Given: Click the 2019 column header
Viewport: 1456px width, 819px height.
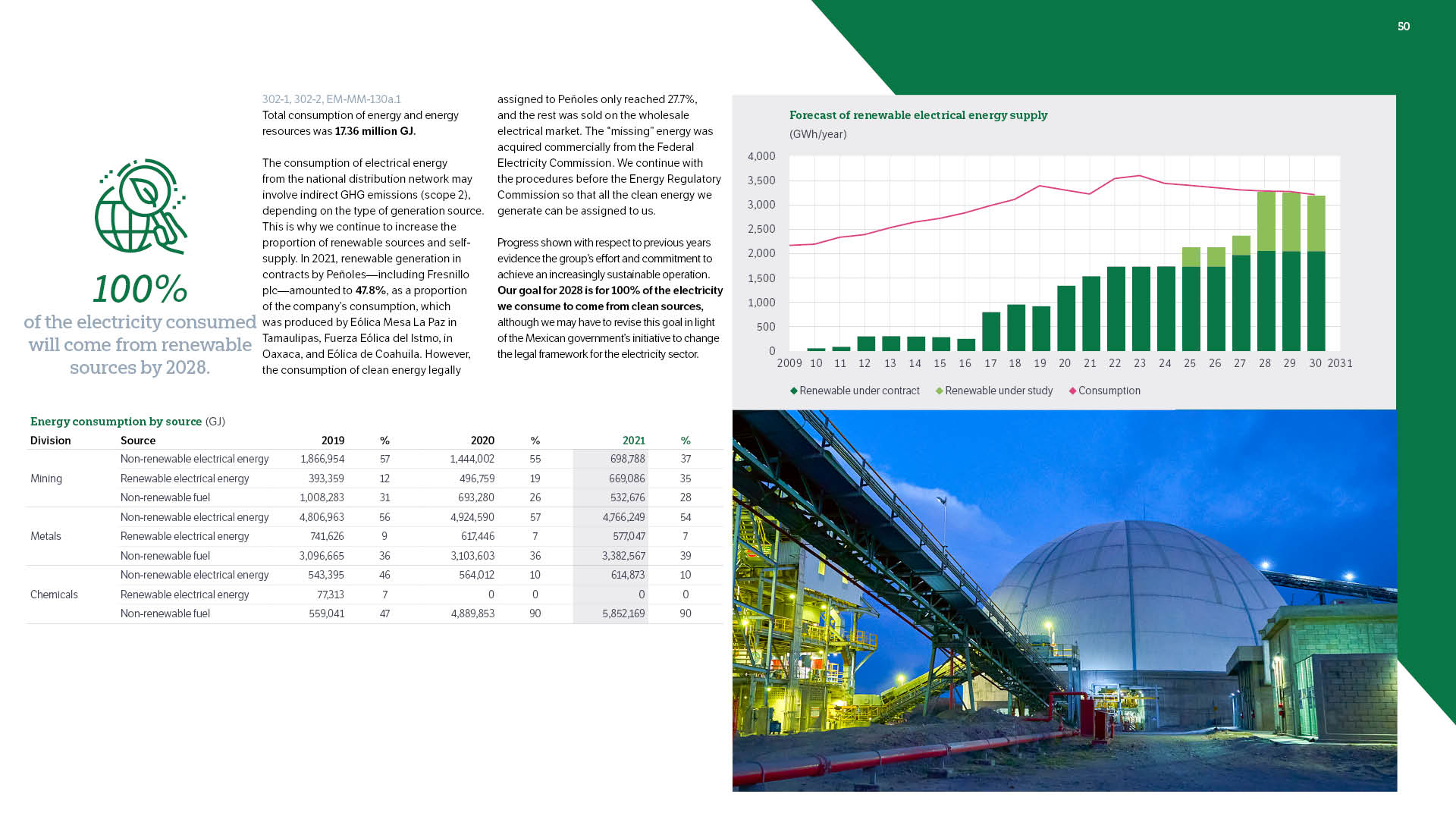Looking at the screenshot, I should (333, 441).
